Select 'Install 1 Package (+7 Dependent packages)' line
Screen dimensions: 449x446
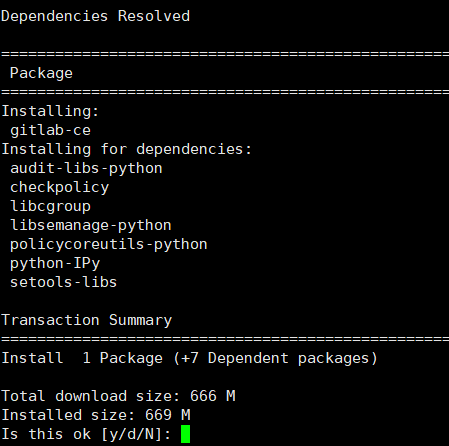[189, 358]
